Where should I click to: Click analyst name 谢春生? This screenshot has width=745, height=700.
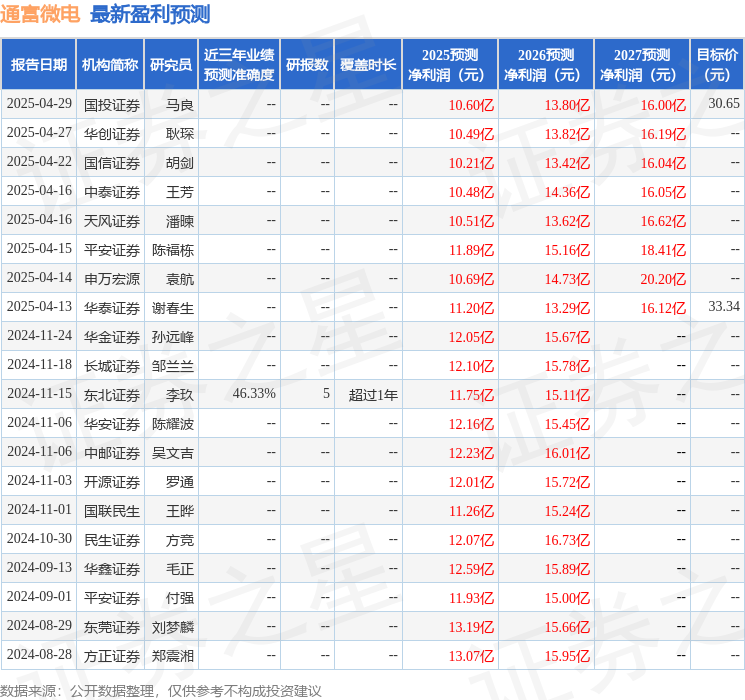pyautogui.click(x=173, y=307)
